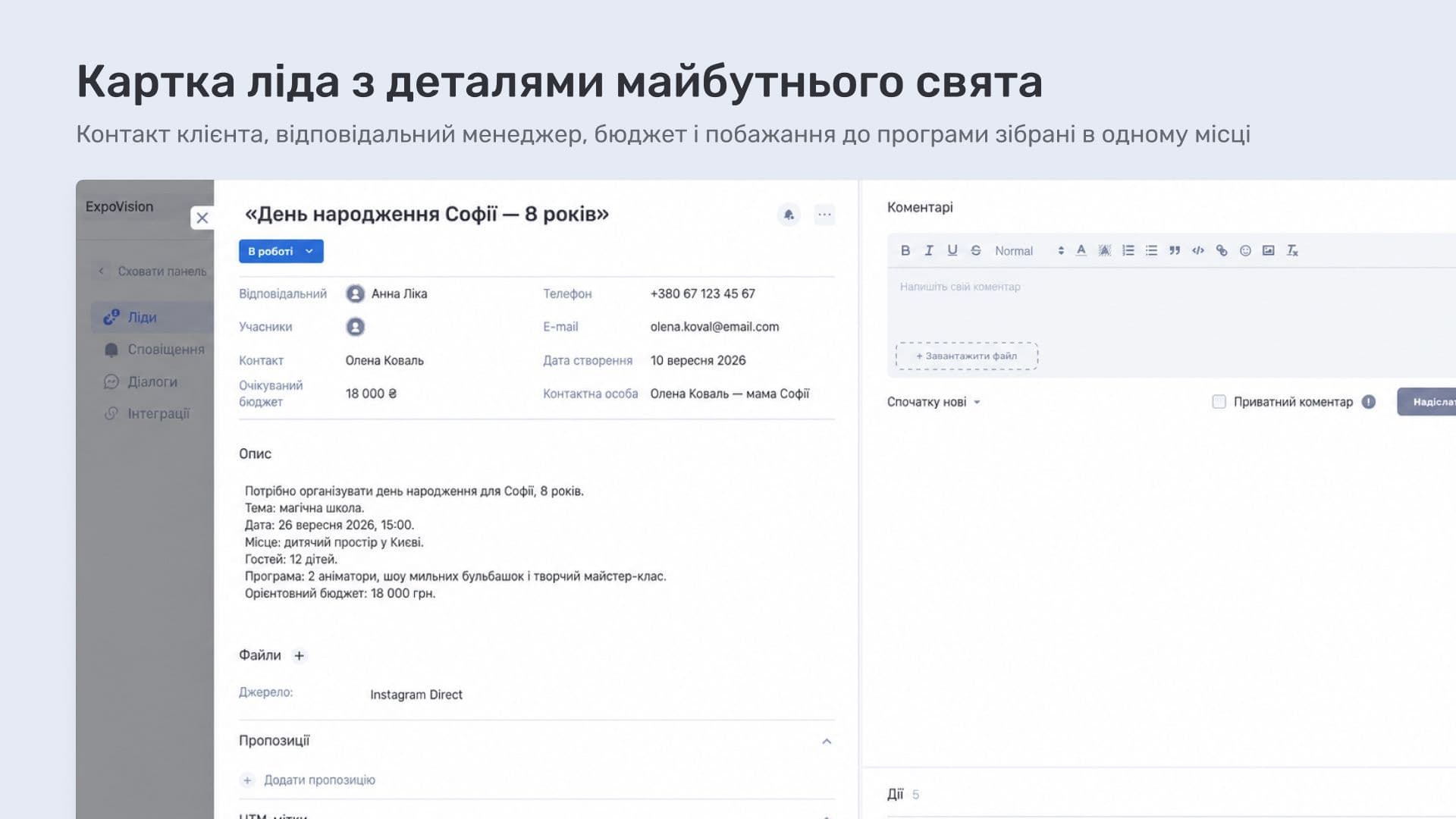Toggle italic formatting in comment editor
The height and width of the screenshot is (819, 1456).
click(928, 251)
